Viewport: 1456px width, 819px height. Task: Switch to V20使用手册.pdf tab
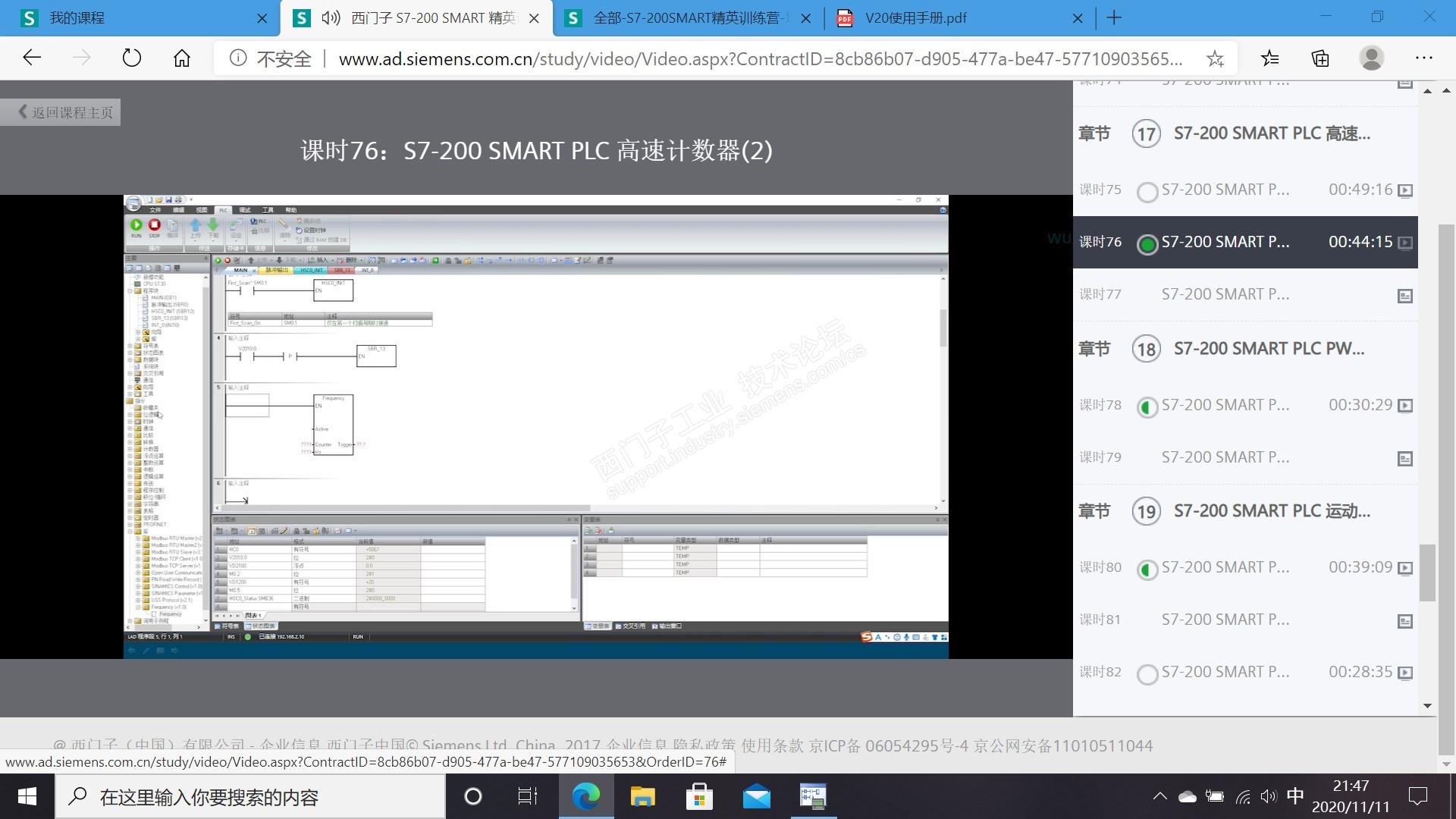(915, 18)
